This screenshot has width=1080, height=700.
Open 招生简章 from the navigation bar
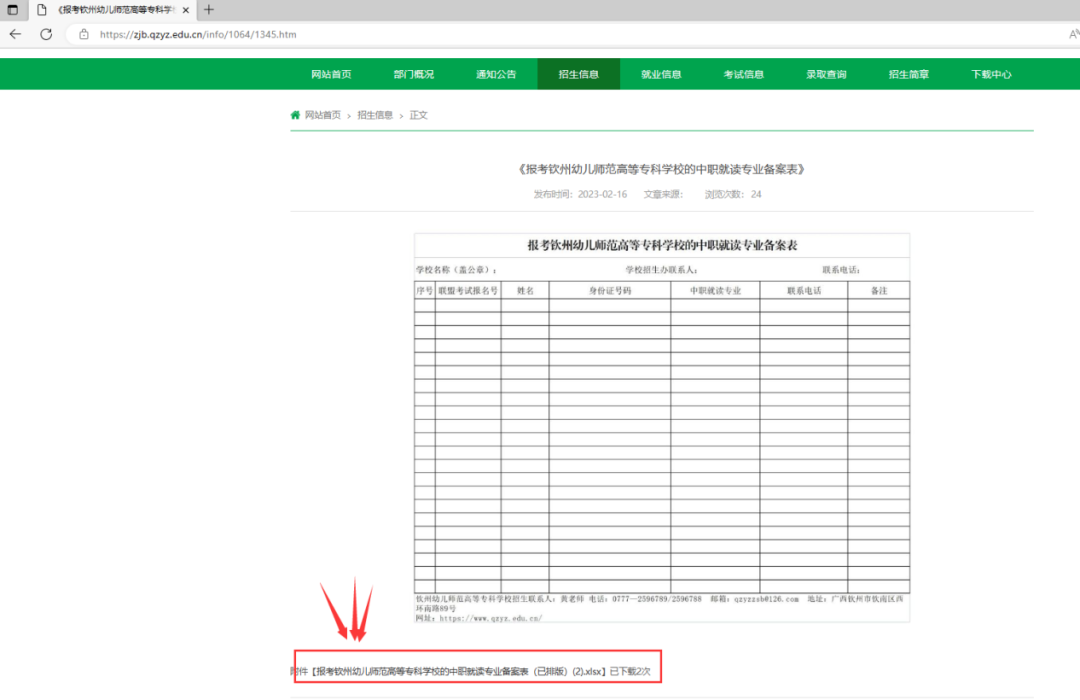[908, 74]
